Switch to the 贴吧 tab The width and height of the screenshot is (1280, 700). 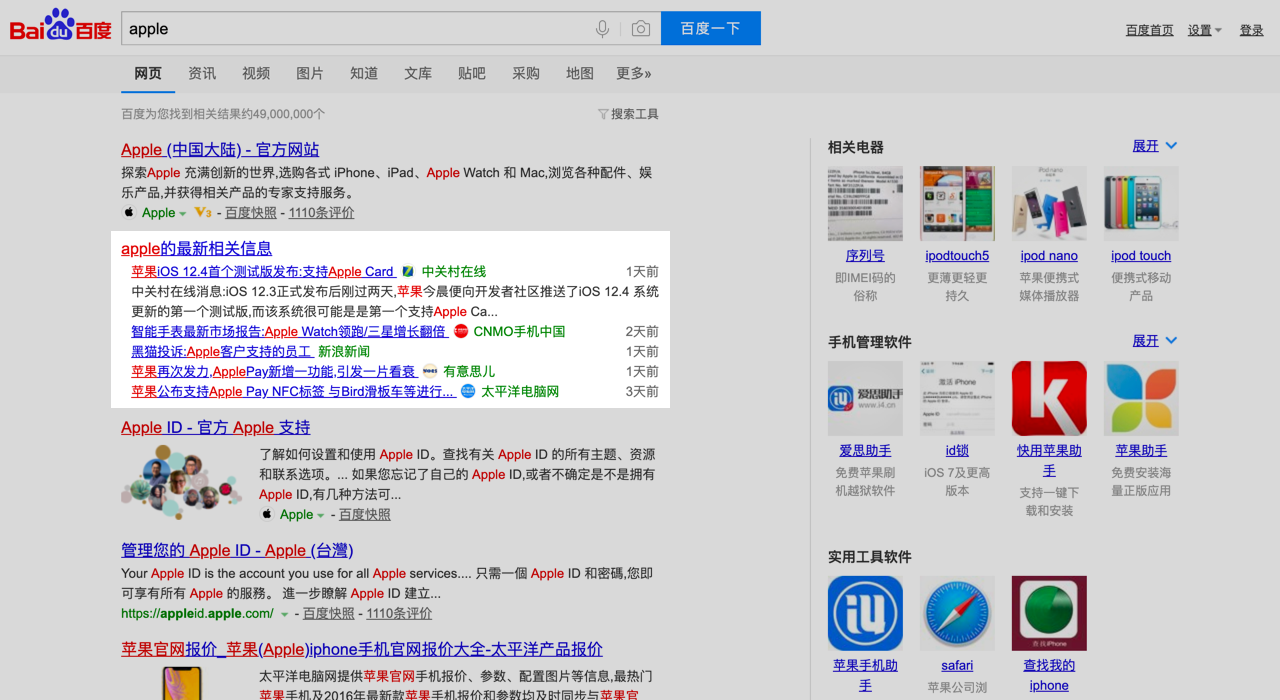point(472,73)
